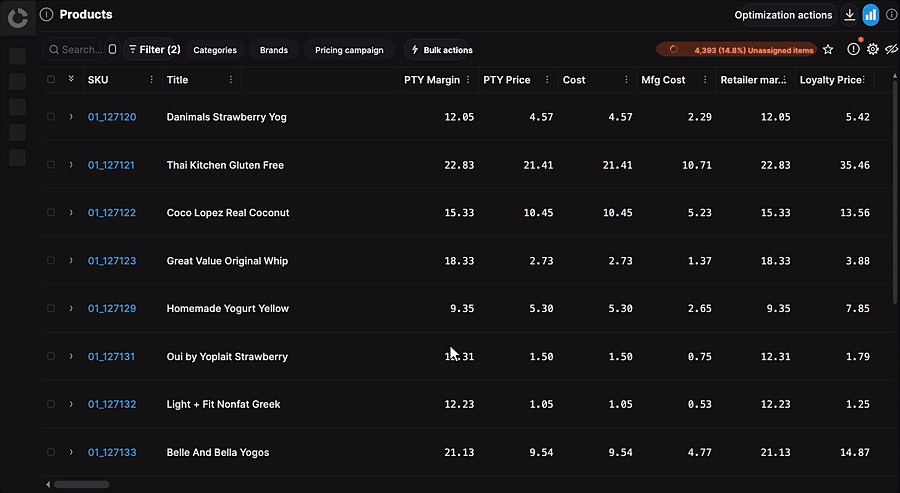Expand row 01_127129 details

[71, 308]
